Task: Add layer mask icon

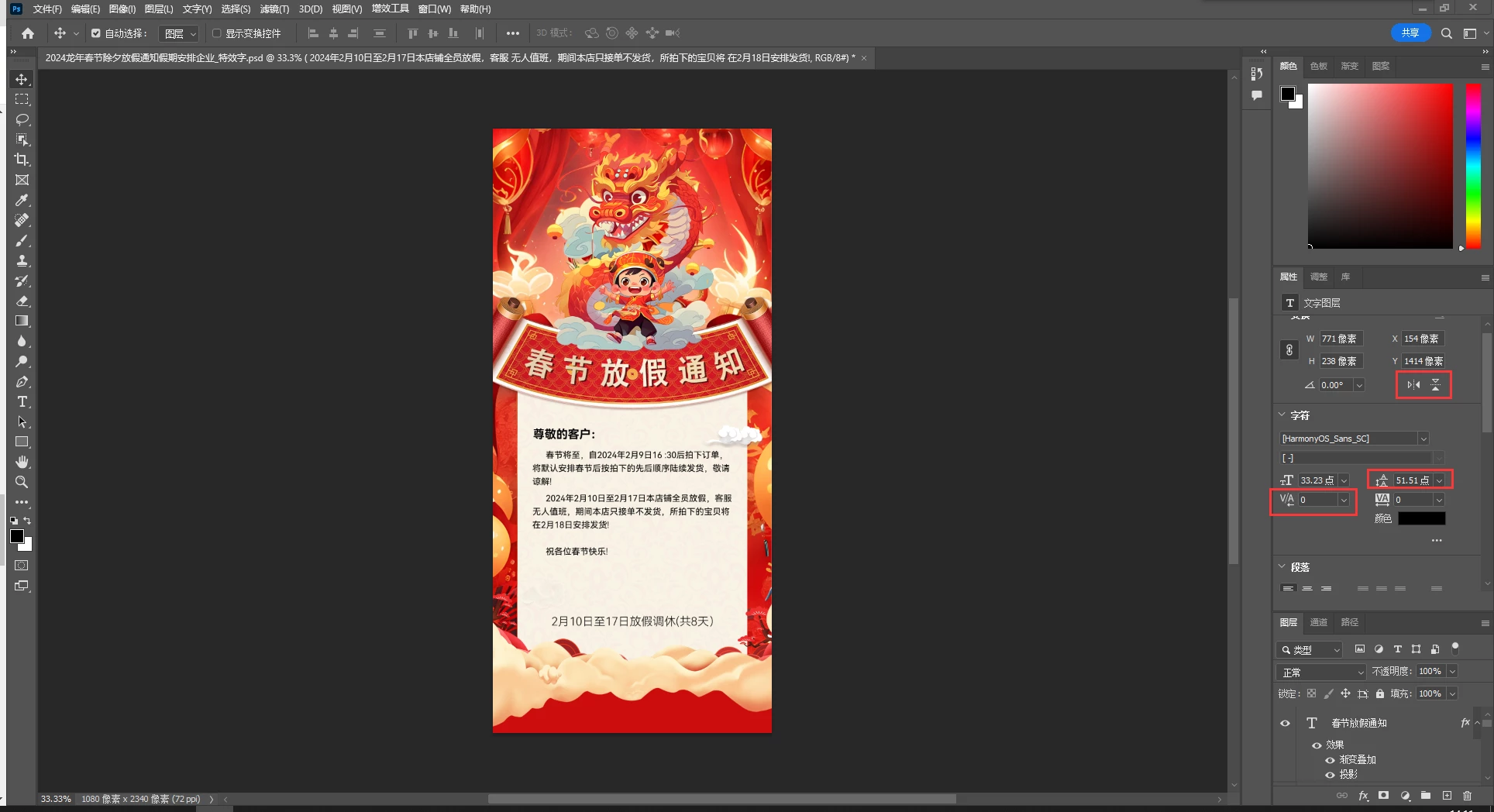Action: pos(1383,796)
